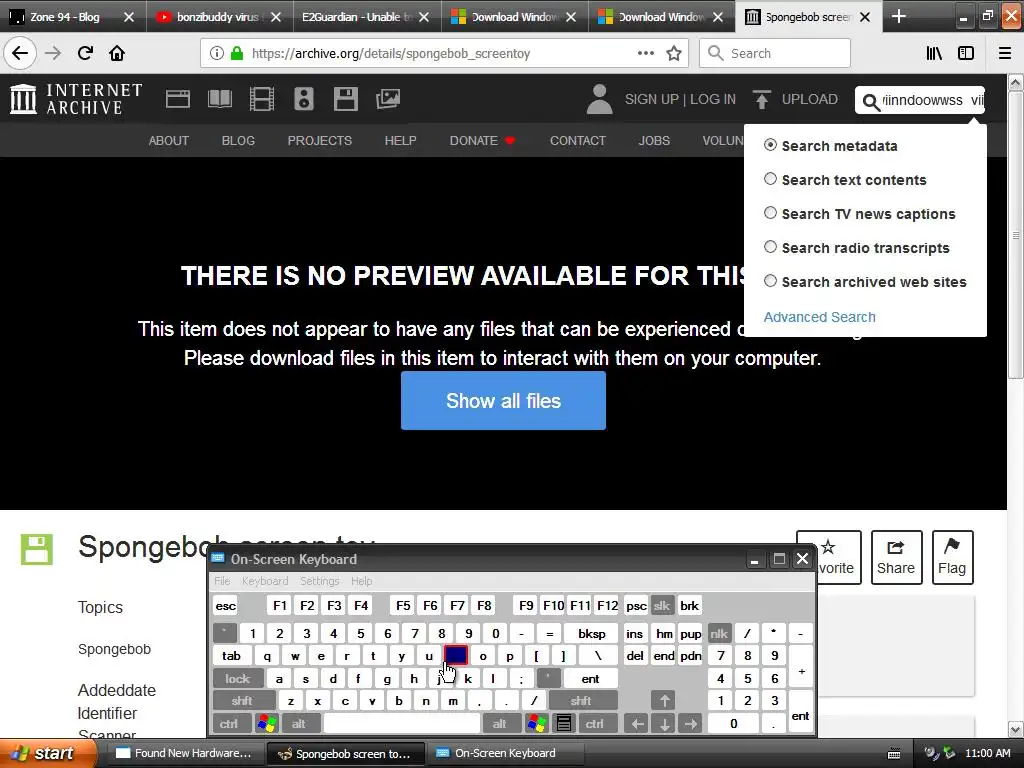Open File menu in On-Screen Keyboard
This screenshot has width=1024, height=768.
point(222,581)
